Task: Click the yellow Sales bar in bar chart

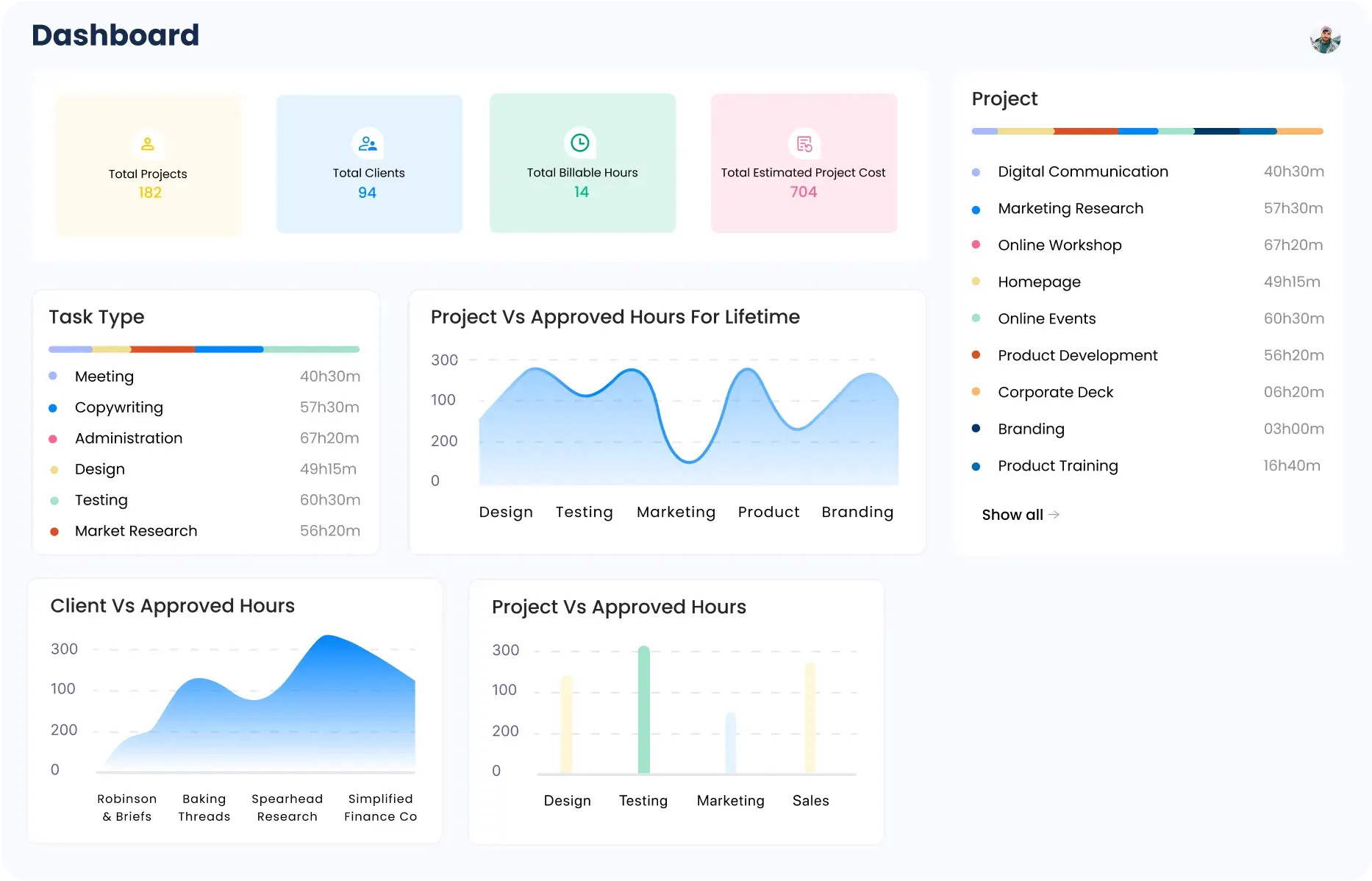Action: [x=810, y=718]
